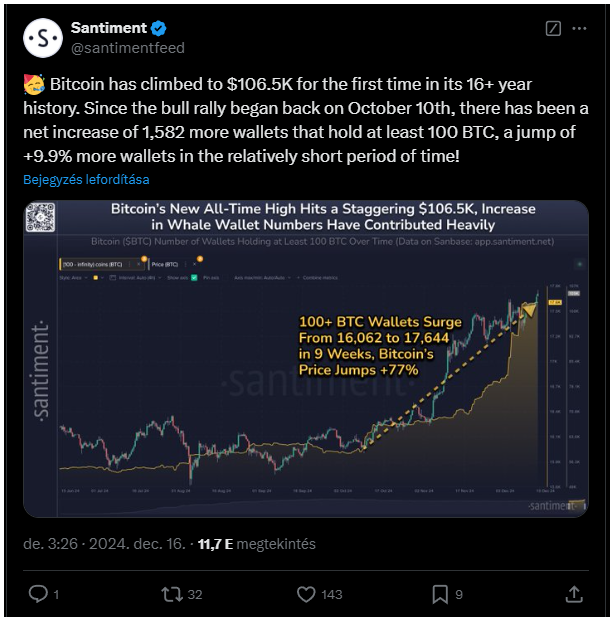The height and width of the screenshot is (621, 614).
Task: Like the post with heart icon
Action: coord(306,594)
